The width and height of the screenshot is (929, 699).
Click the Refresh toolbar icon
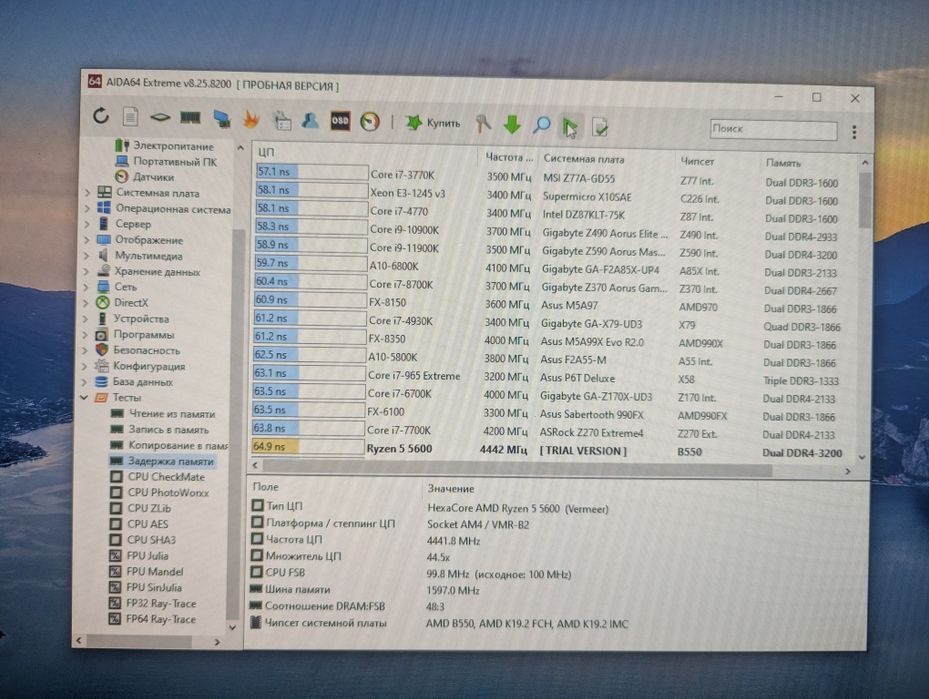(x=101, y=116)
